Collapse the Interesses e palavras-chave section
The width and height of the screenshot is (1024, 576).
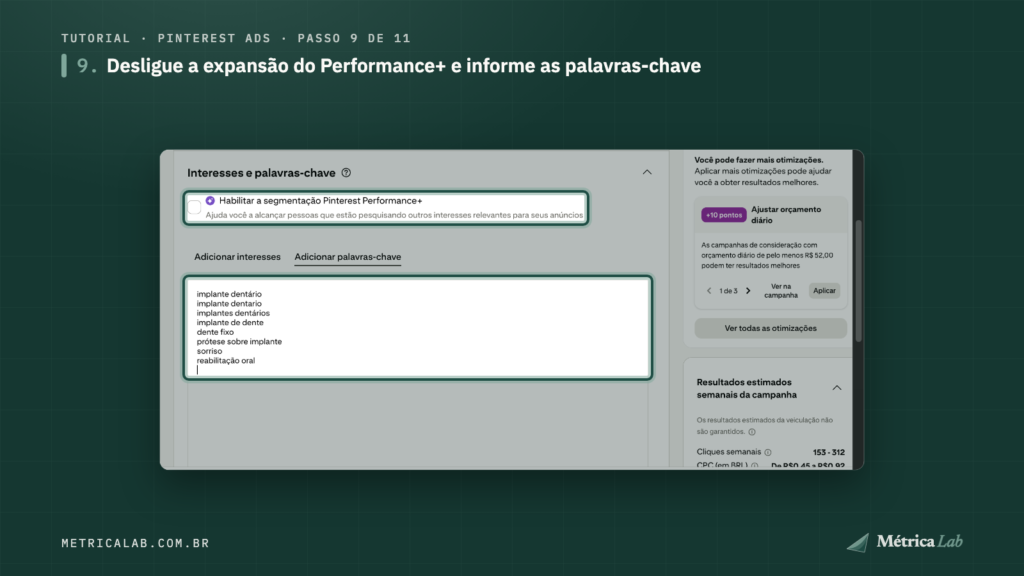(x=647, y=172)
